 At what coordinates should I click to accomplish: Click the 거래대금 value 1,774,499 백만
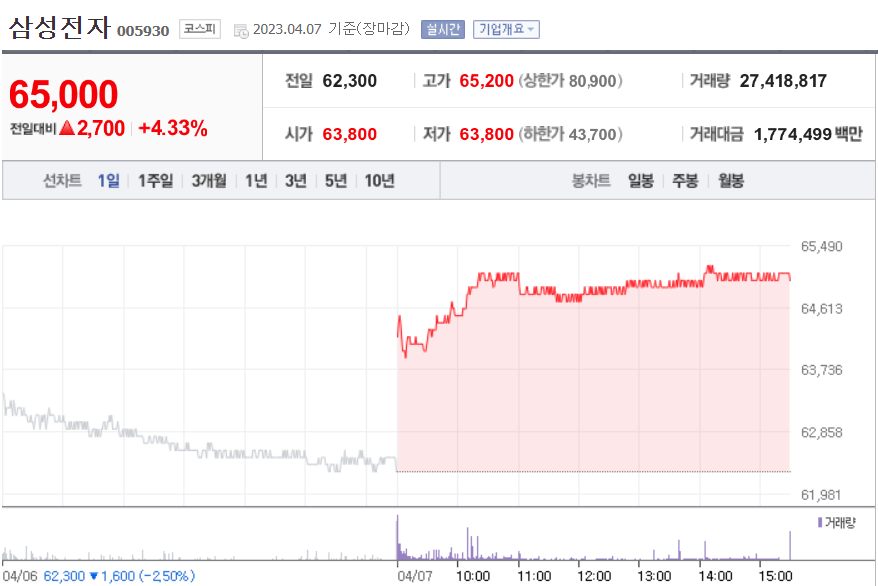coord(808,134)
